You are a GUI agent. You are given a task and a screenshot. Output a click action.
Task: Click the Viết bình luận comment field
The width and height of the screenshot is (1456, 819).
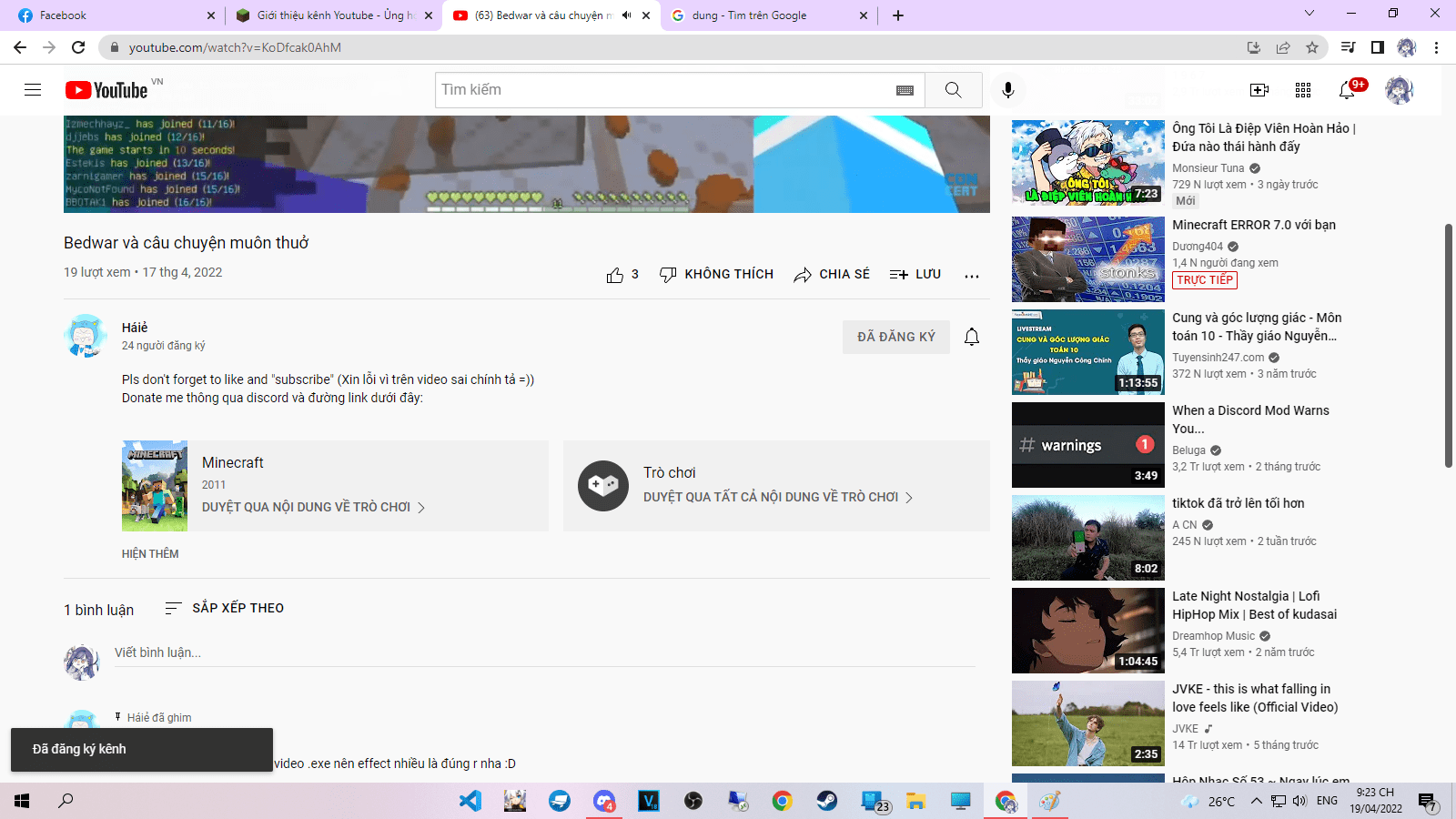coord(544,652)
